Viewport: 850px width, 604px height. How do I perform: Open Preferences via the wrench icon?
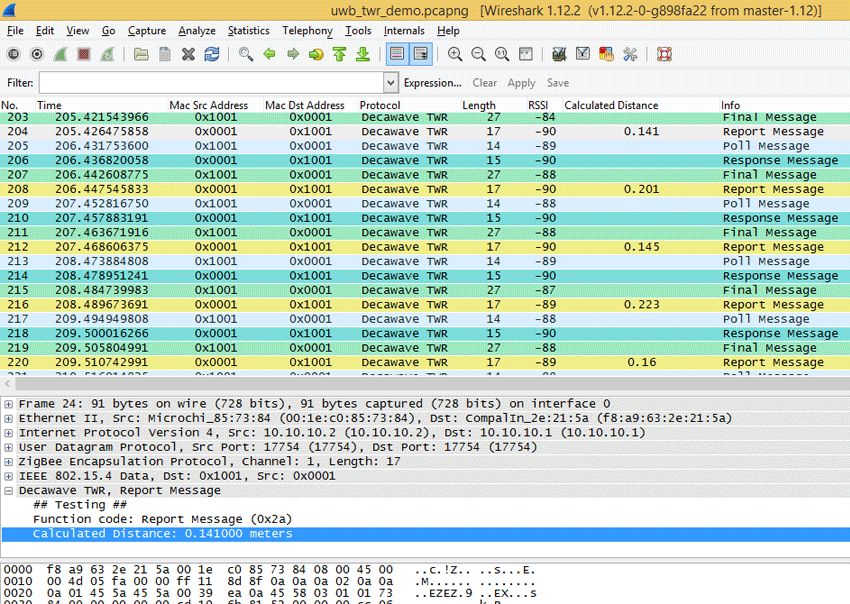[629, 53]
